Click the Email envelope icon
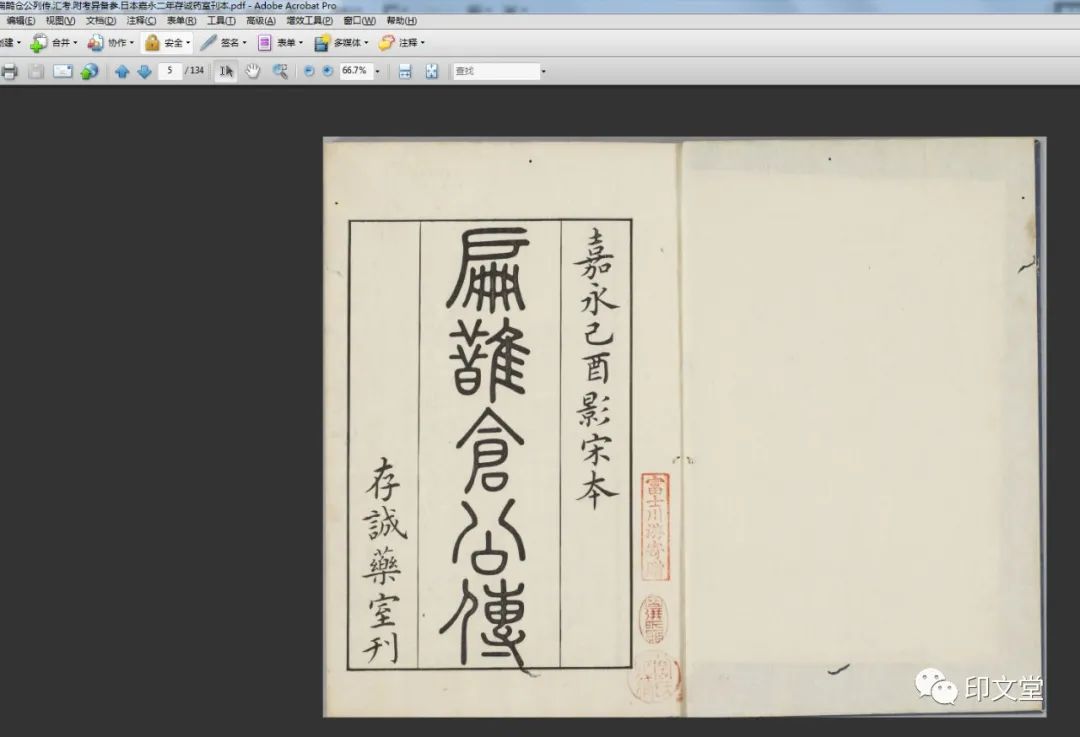Screen dimensions: 1080x737 click(x=62, y=71)
